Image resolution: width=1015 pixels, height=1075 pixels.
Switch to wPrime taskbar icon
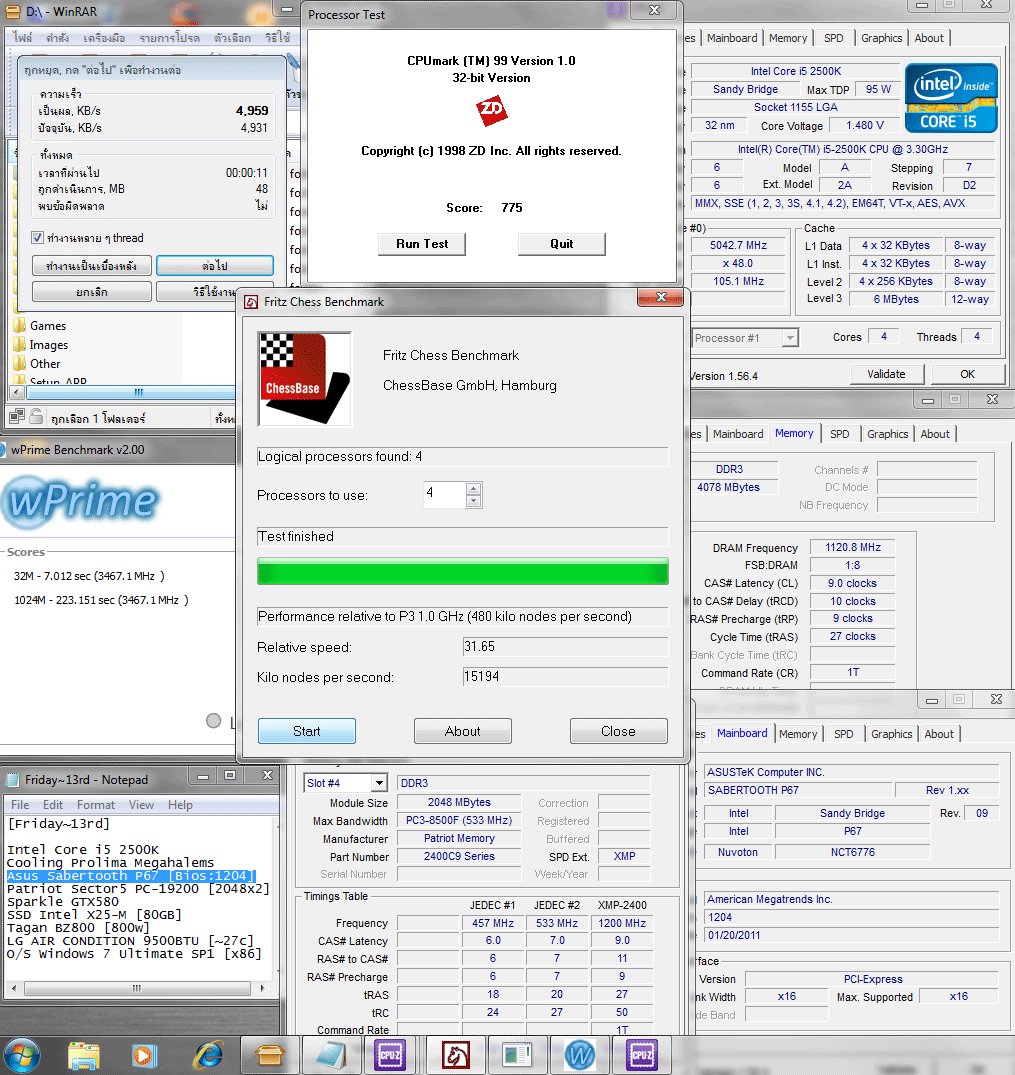pos(580,1056)
